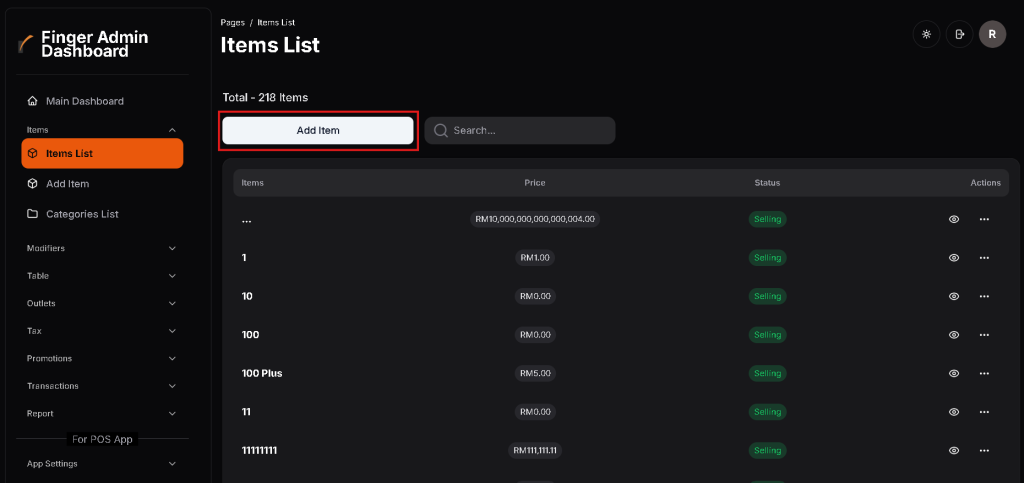
Task: Toggle the light/dark theme sun icon
Action: point(926,34)
